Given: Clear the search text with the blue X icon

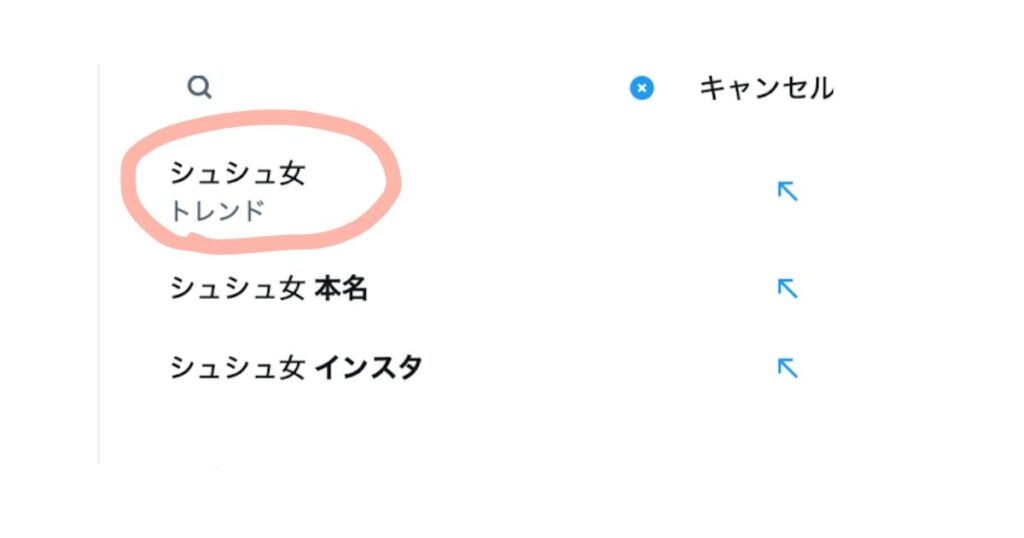Looking at the screenshot, I should [x=641, y=88].
